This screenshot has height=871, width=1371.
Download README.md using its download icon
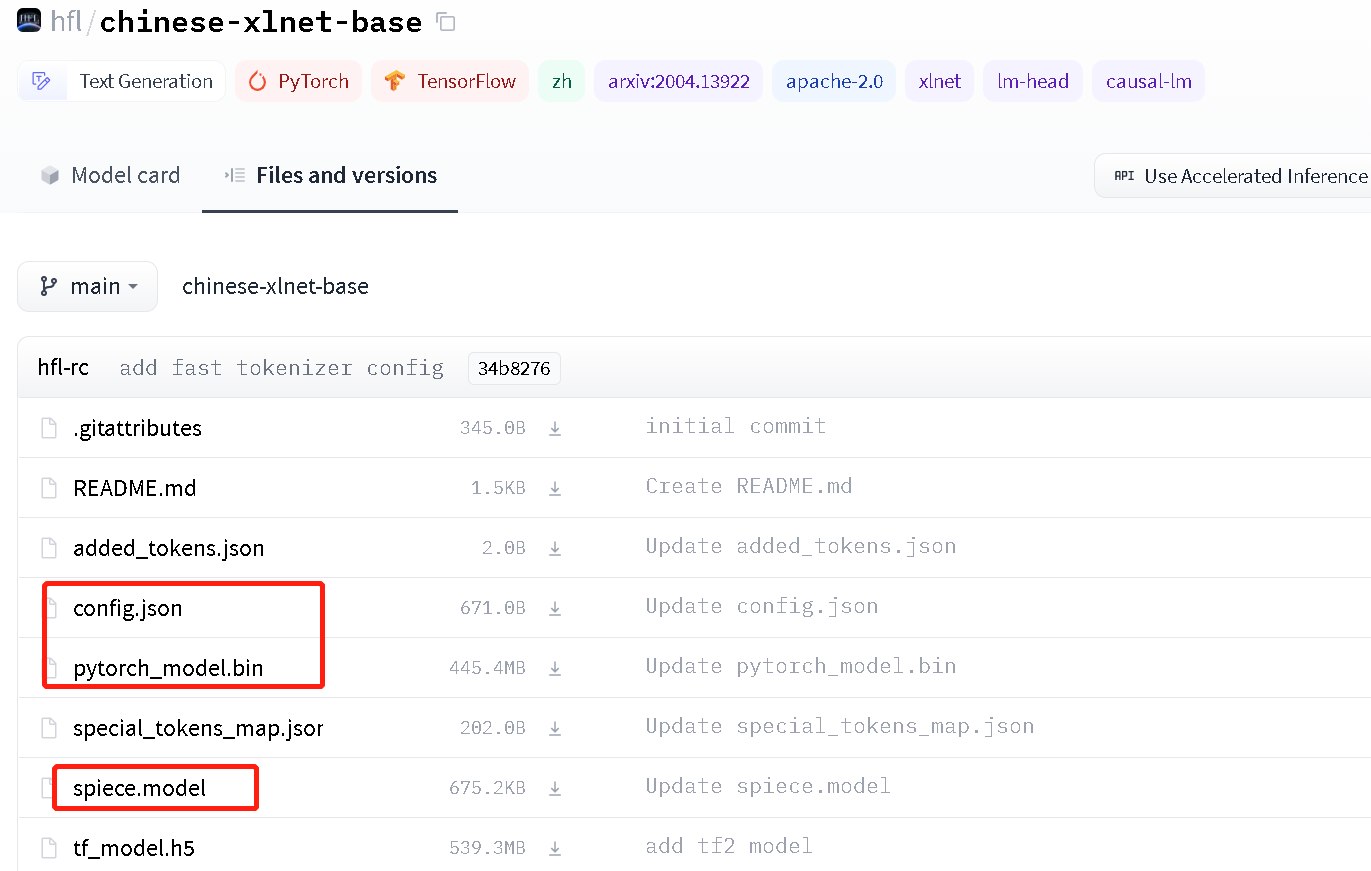(x=555, y=489)
